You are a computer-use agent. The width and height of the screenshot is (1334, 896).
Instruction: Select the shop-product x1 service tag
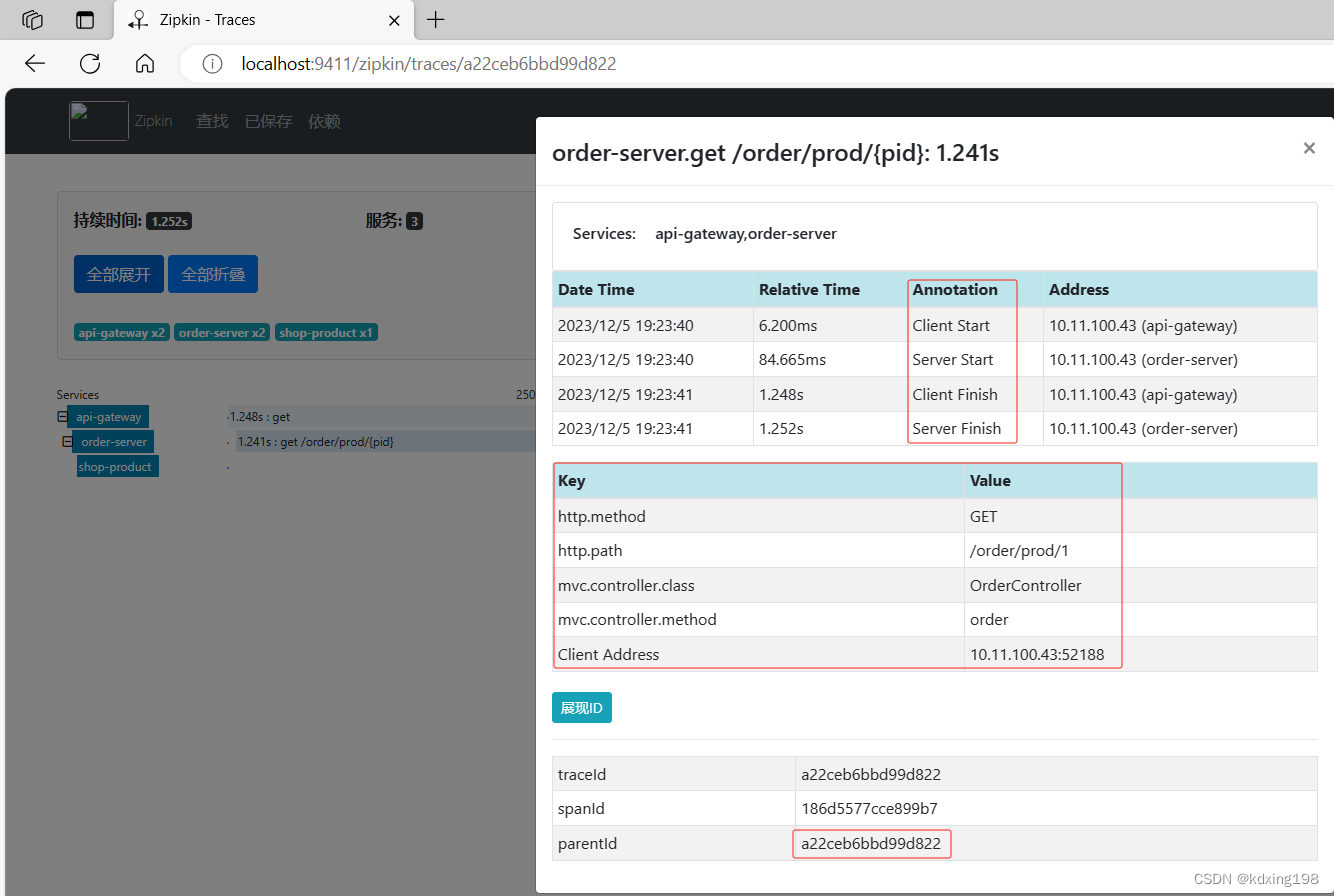326,333
